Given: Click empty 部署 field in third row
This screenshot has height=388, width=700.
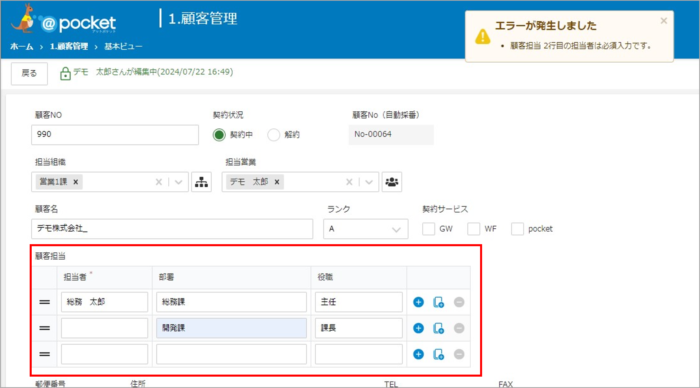Looking at the screenshot, I should (231, 354).
